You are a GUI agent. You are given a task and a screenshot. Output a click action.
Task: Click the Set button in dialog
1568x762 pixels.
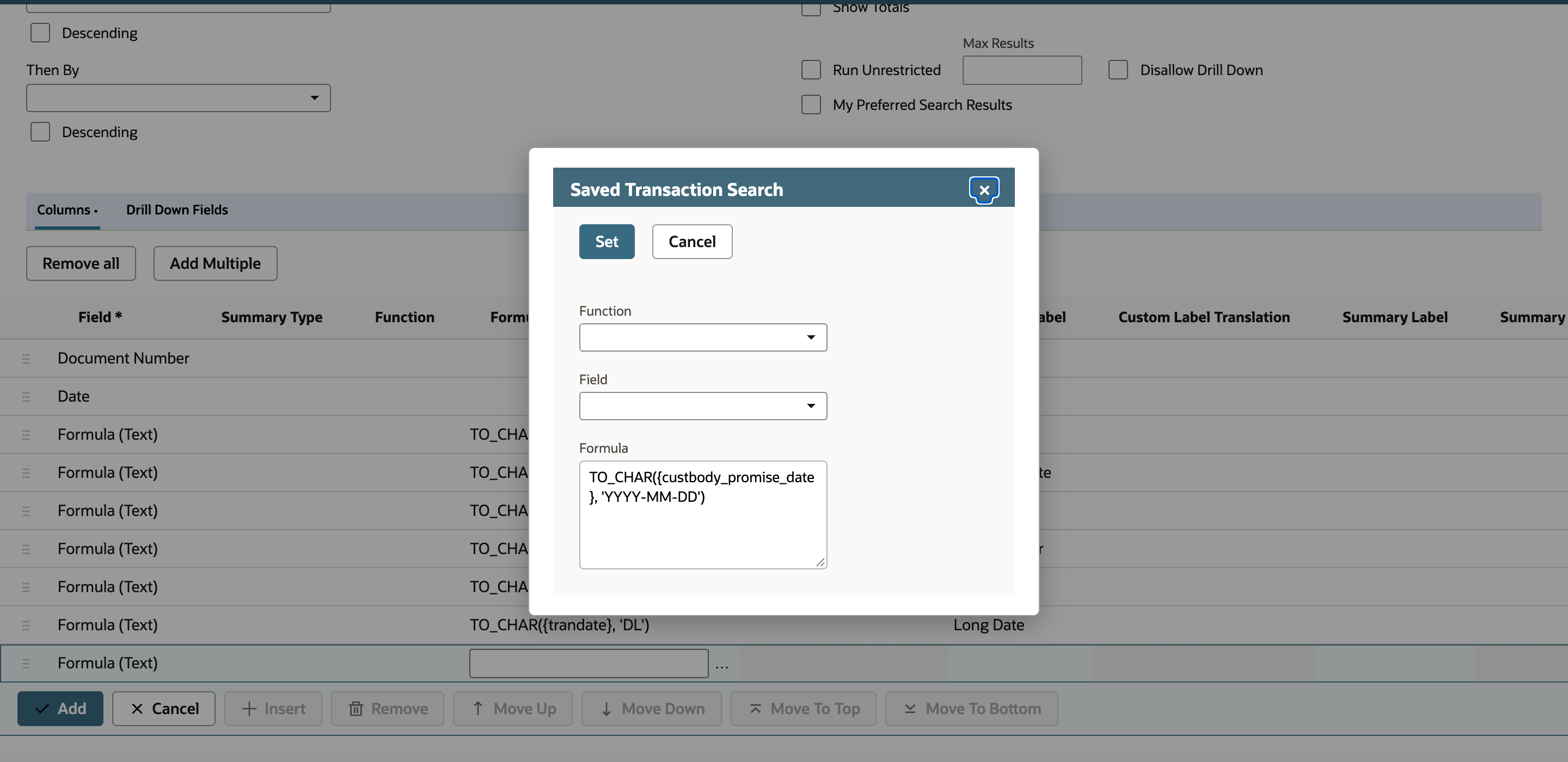pos(607,242)
